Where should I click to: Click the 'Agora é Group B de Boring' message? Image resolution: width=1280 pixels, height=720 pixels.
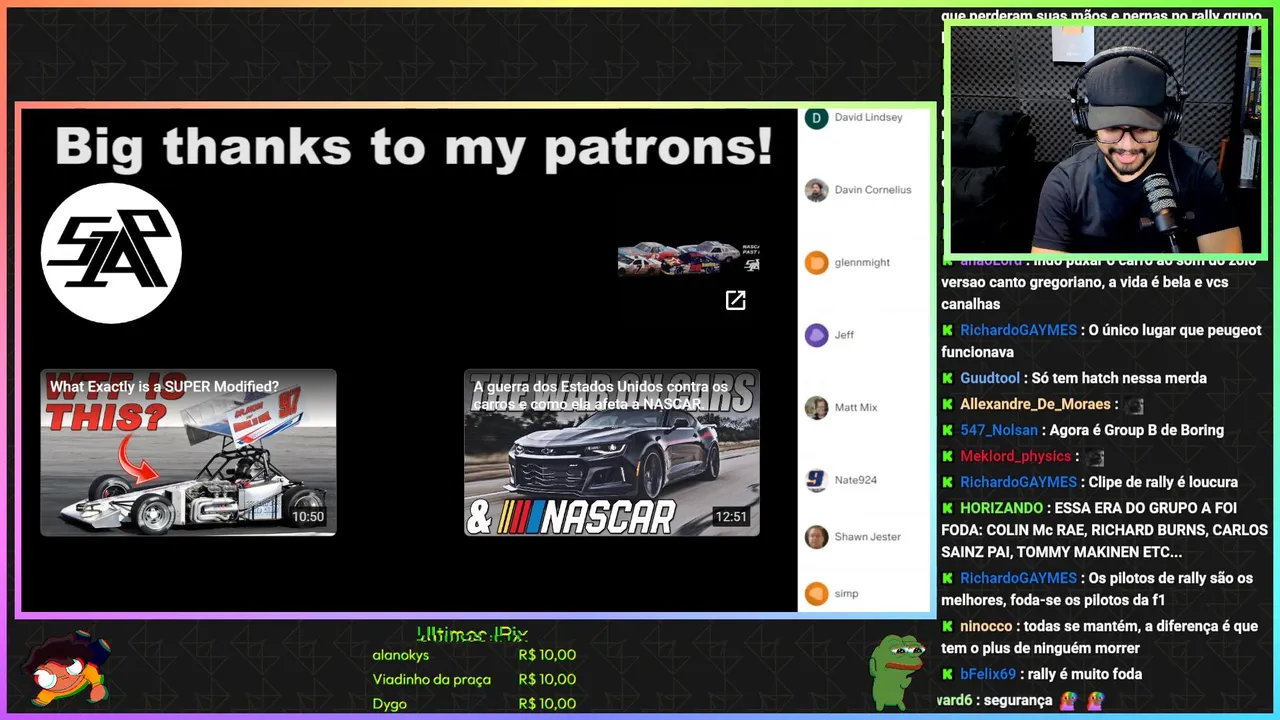point(1137,430)
